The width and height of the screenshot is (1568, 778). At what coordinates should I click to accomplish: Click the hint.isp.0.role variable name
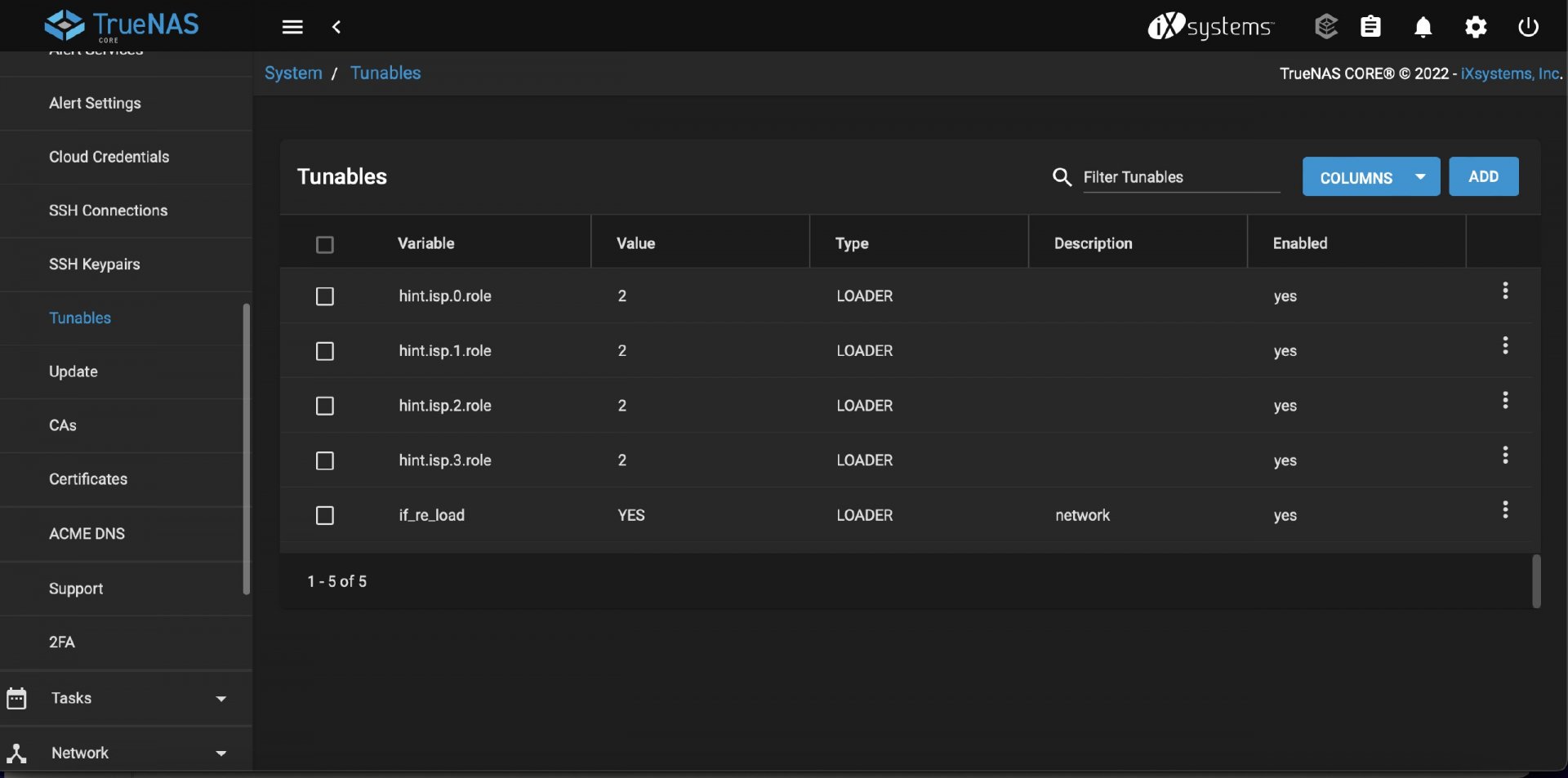click(445, 296)
